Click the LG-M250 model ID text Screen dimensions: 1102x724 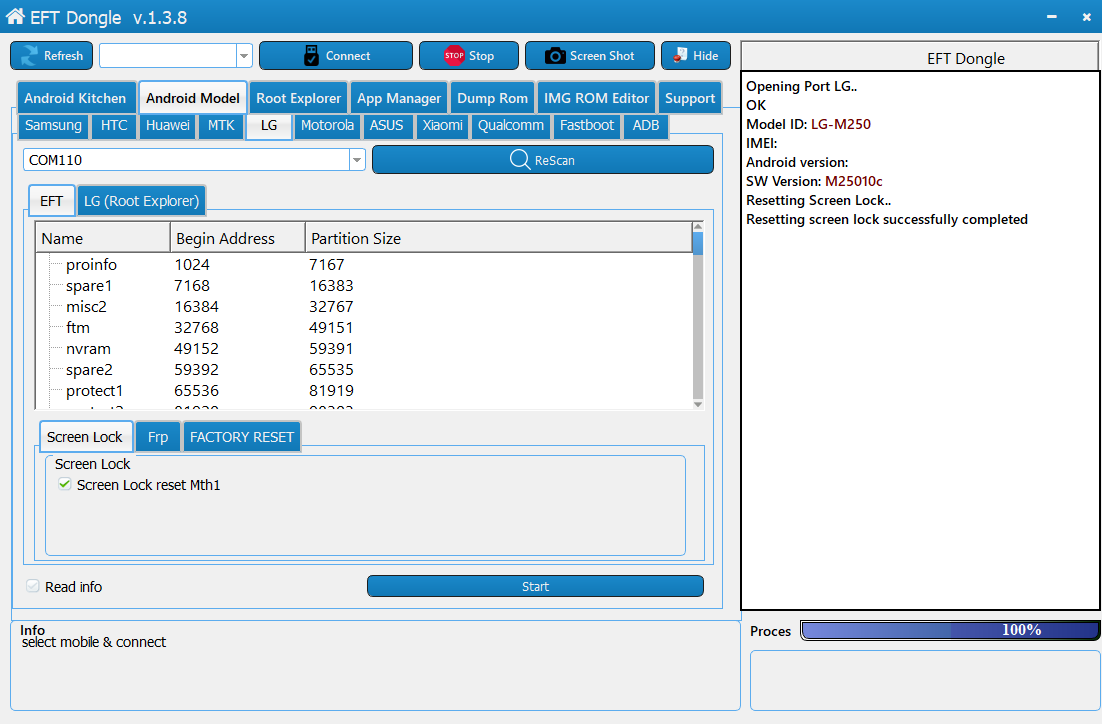841,124
